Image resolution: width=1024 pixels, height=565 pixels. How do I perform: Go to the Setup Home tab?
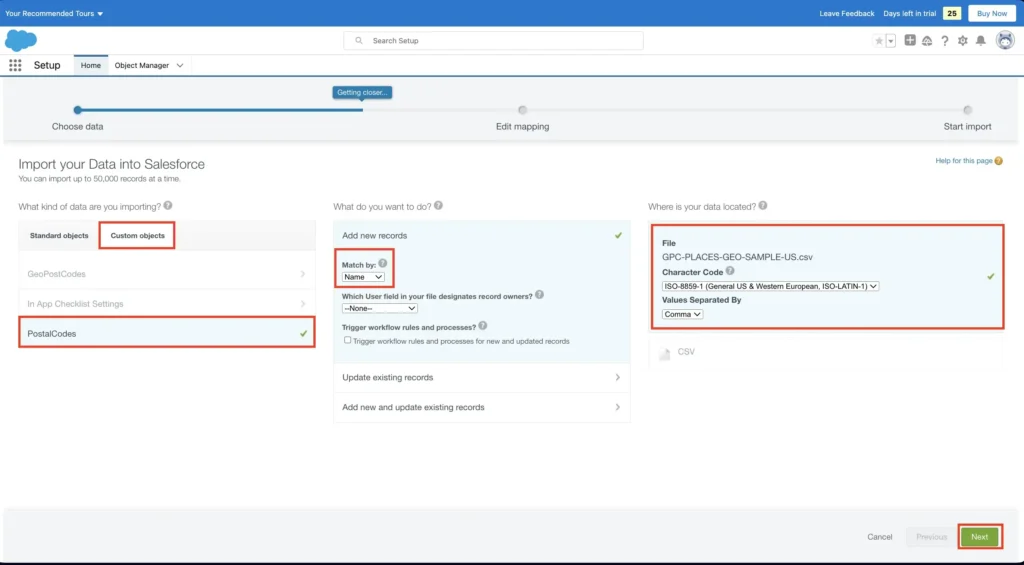pyautogui.click(x=91, y=65)
